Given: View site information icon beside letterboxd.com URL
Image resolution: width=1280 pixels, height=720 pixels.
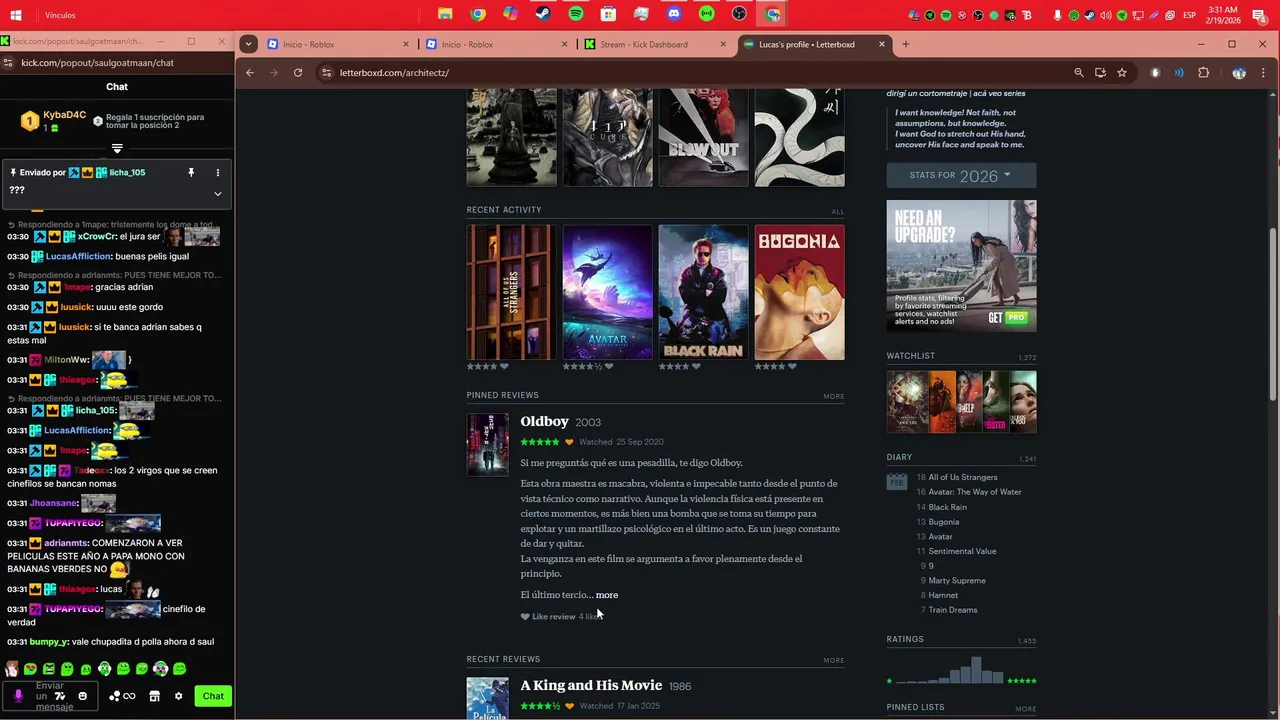Looking at the screenshot, I should point(325,72).
